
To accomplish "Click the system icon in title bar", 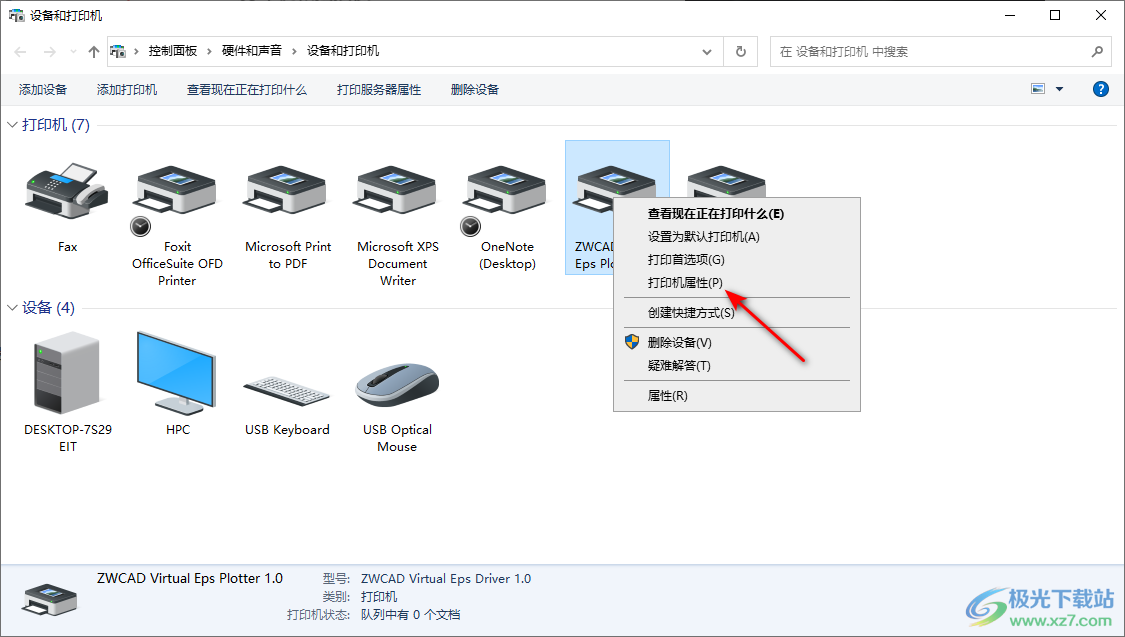I will click(x=16, y=15).
